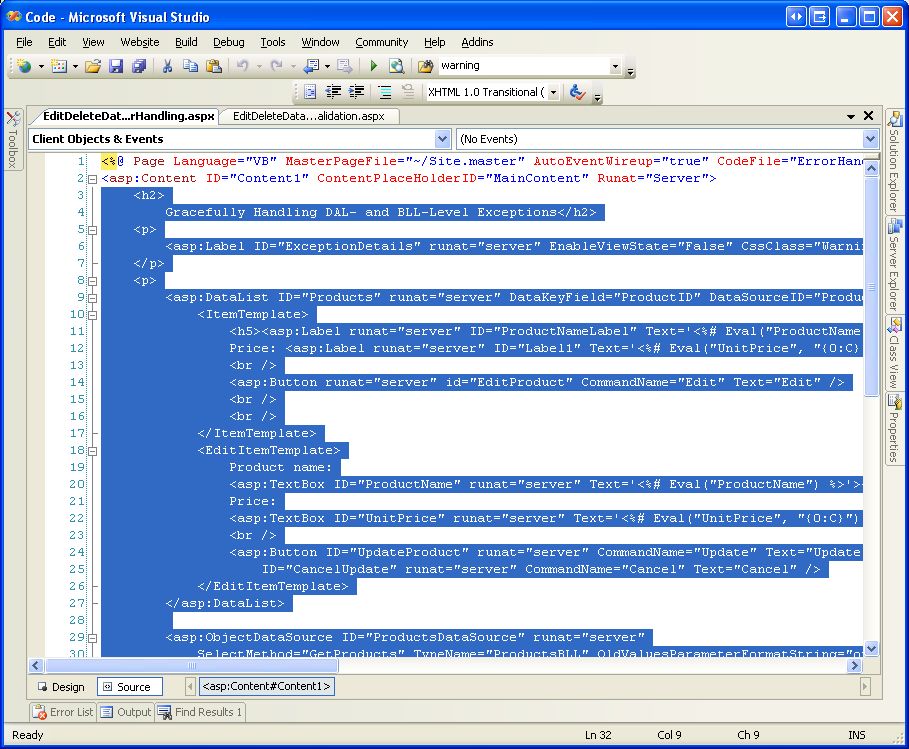Viewport: 909px width, 749px height.
Task: Click the Cut scissors icon
Action: click(168, 66)
